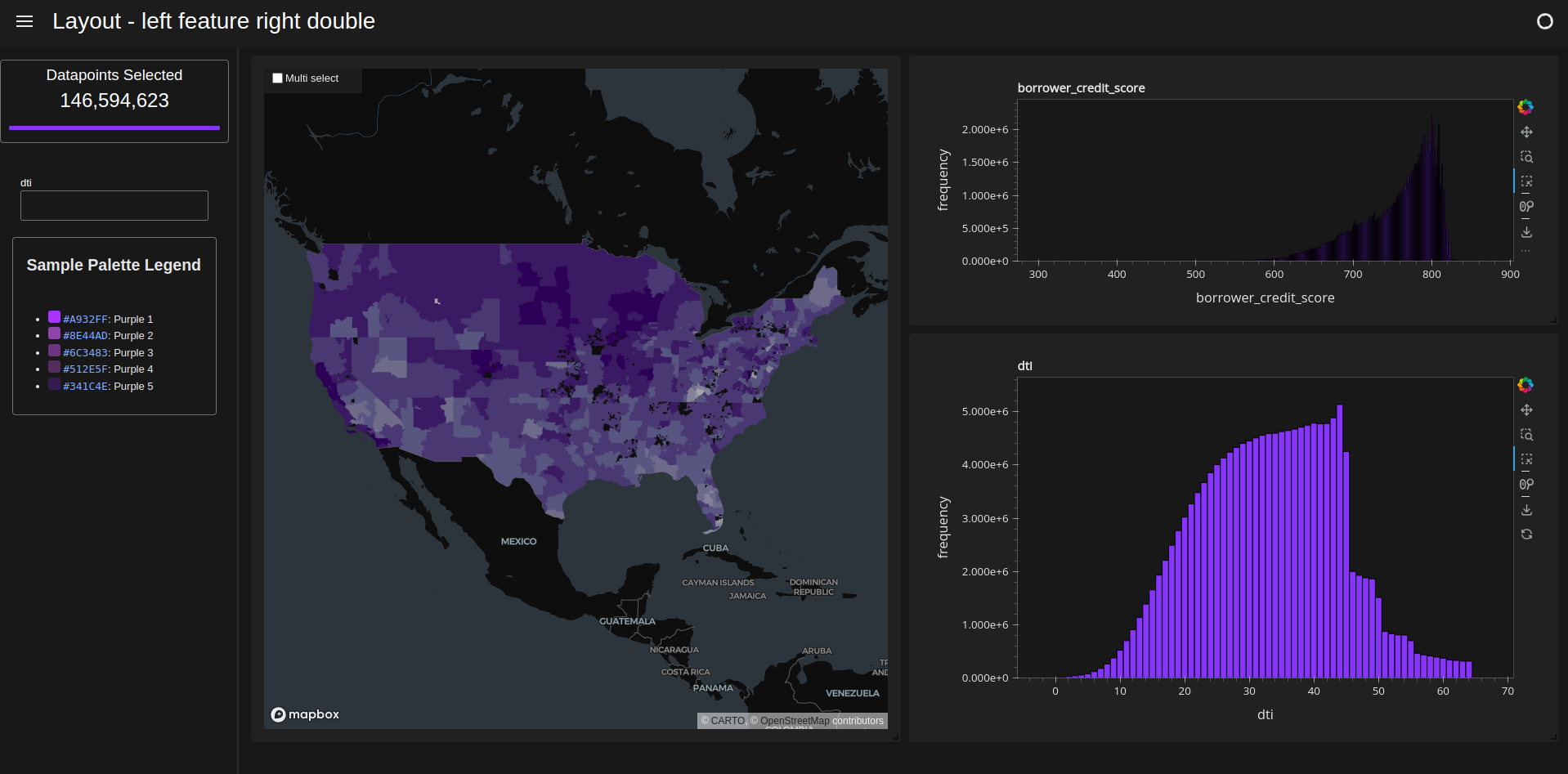
Task: Click the NICARAGUA label on the map
Action: [674, 650]
